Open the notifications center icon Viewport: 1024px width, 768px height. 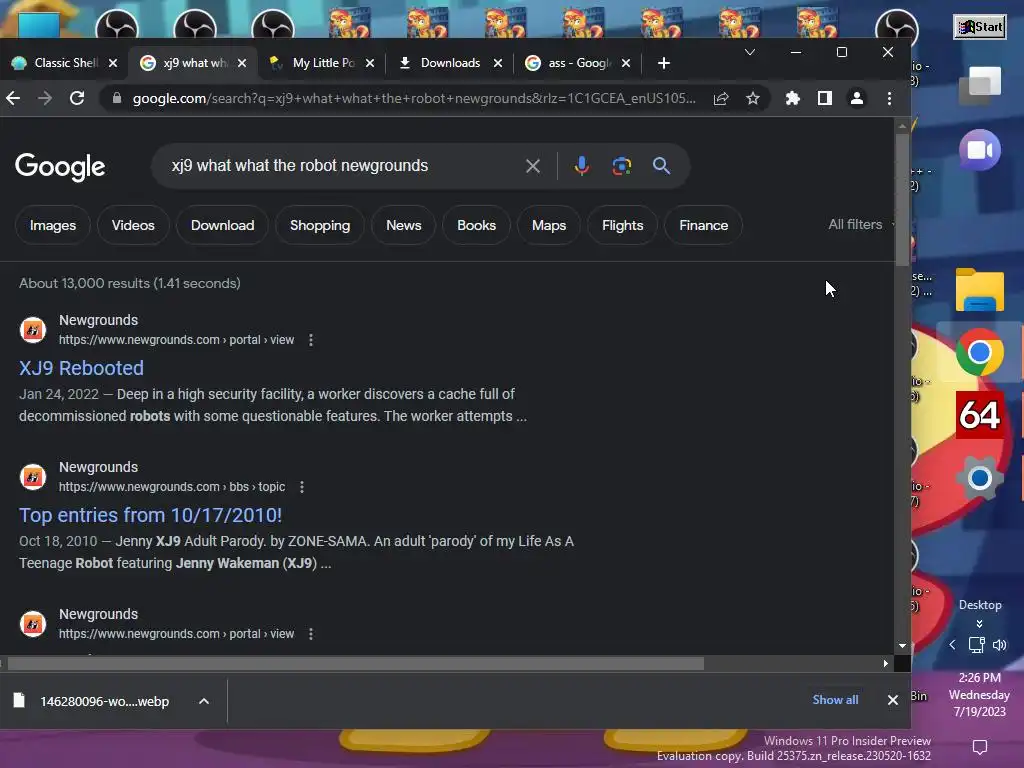click(x=980, y=746)
